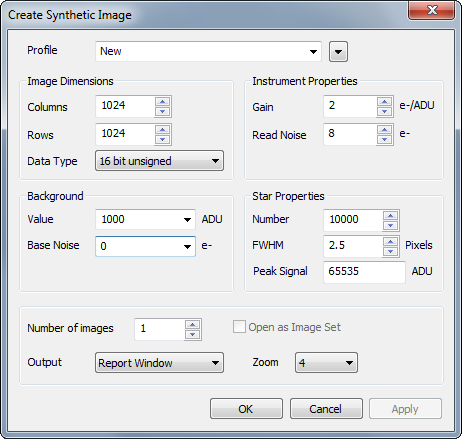462x439 pixels.
Task: Toggle the Open as Image Set checkbox
Action: [239, 327]
